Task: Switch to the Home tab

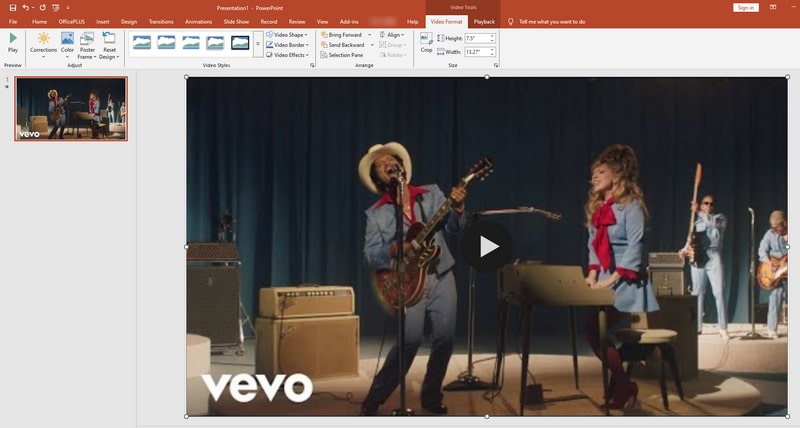Action: pos(39,22)
